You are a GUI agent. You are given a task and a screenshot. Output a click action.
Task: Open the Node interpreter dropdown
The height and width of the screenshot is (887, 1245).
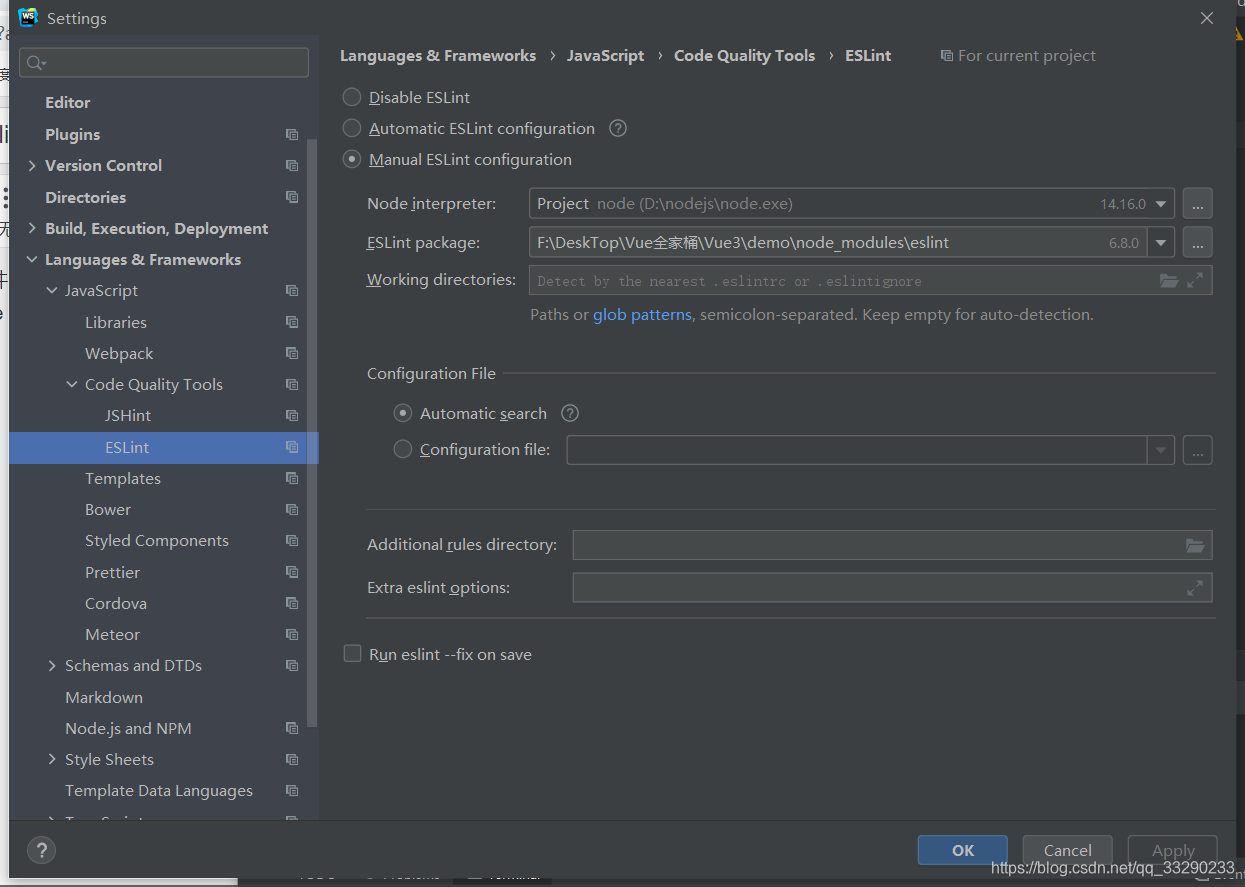[x=1161, y=204]
